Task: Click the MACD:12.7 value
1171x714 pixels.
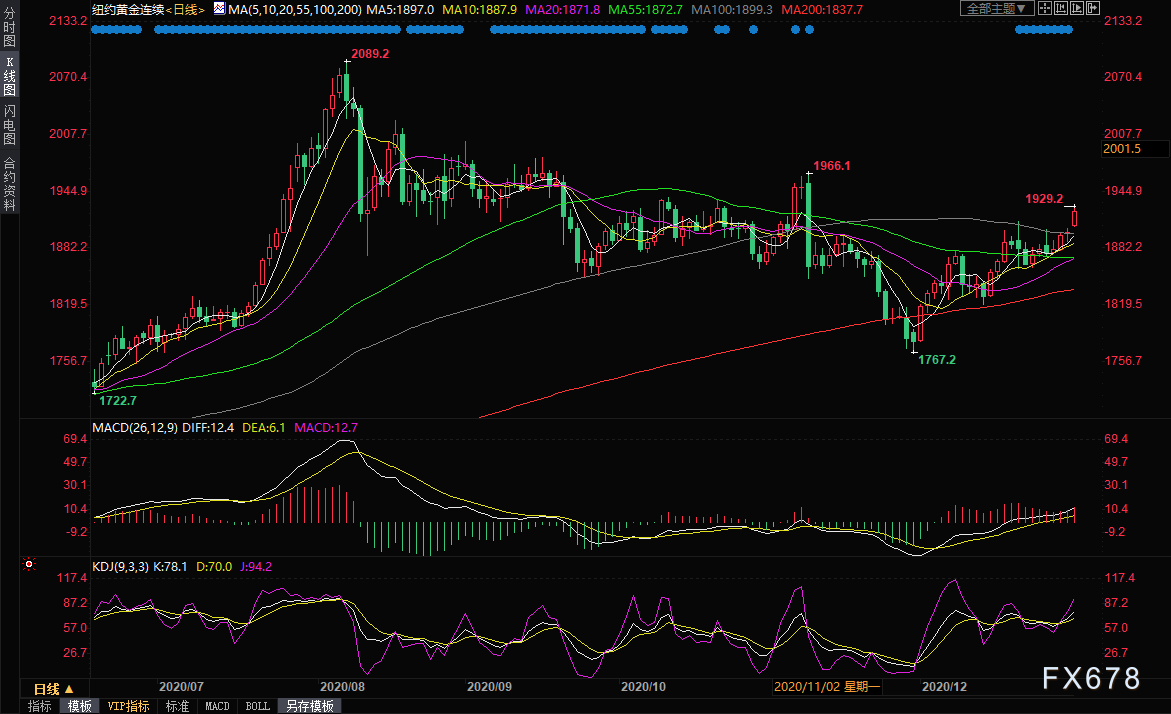Action: 326,428
